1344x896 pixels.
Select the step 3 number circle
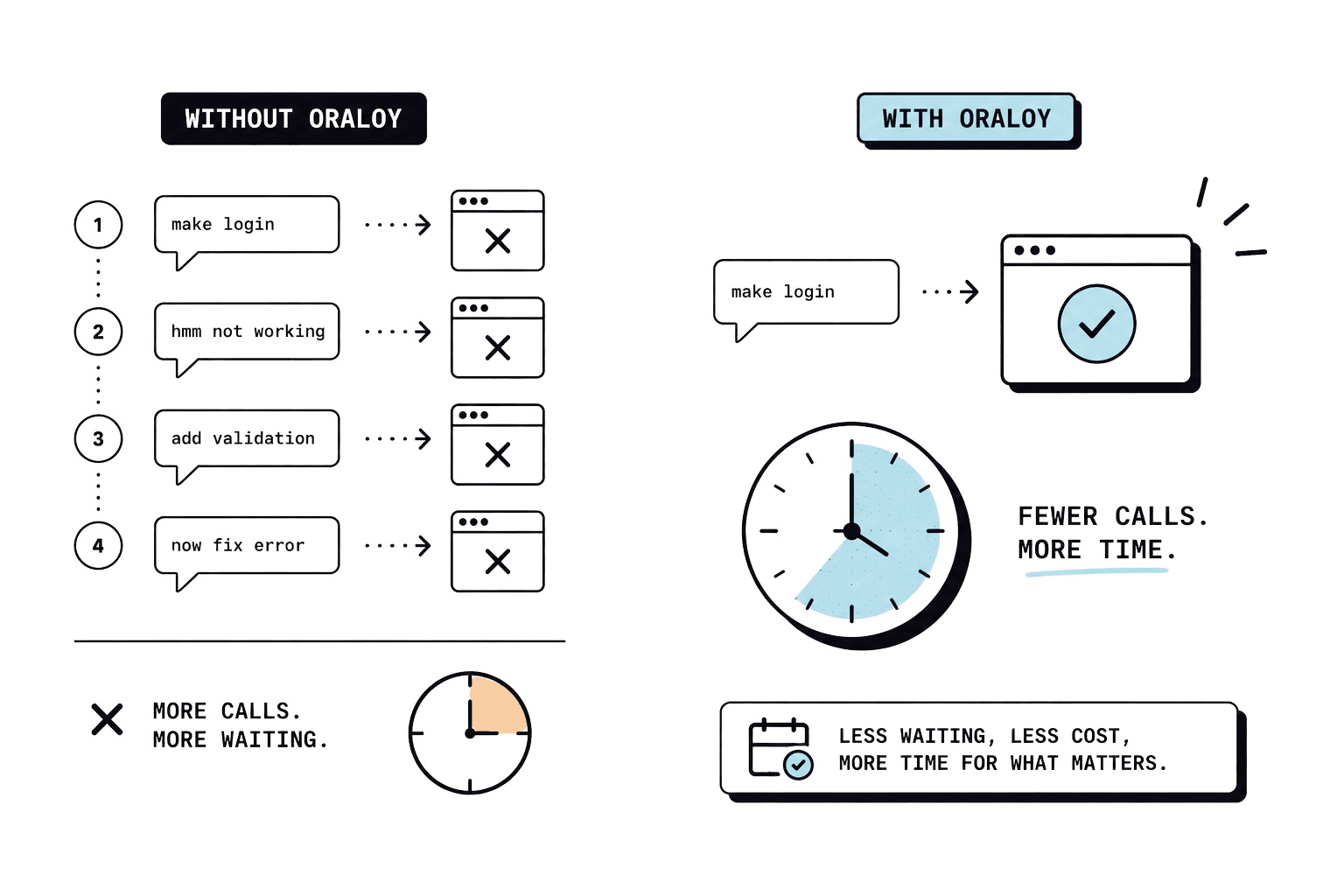pos(98,438)
